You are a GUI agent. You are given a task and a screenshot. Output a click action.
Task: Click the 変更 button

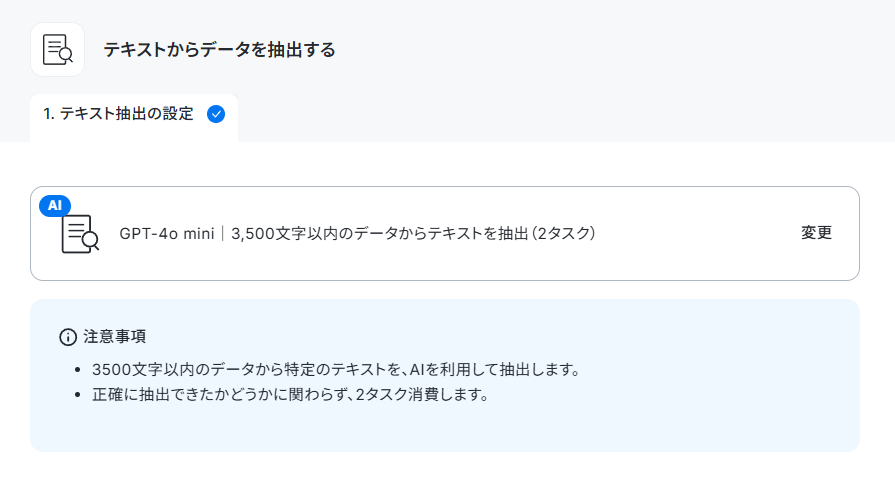click(816, 233)
